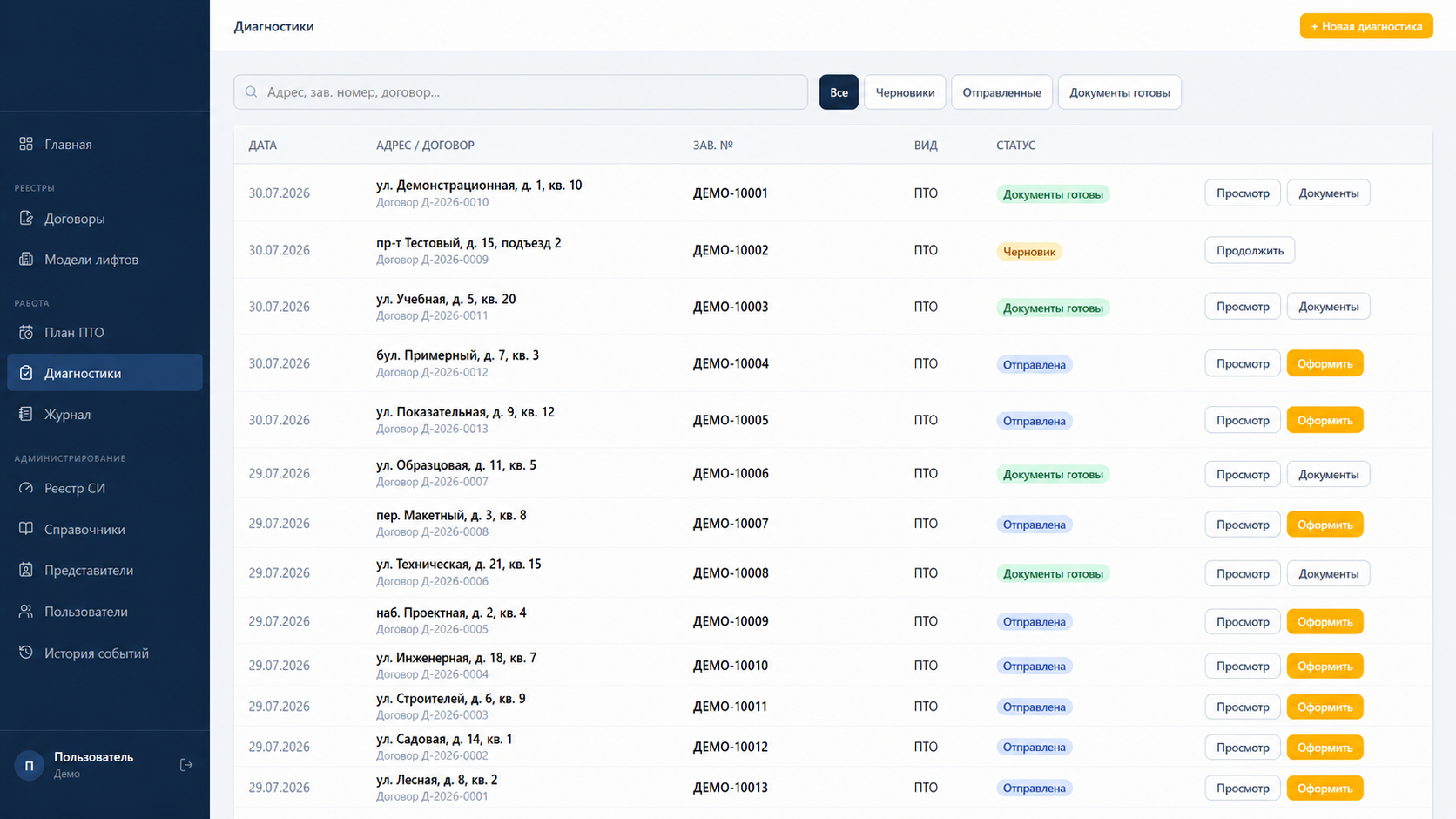Switch to the Черновики filter tab
Screen dimensions: 1456x819
pos(905,92)
